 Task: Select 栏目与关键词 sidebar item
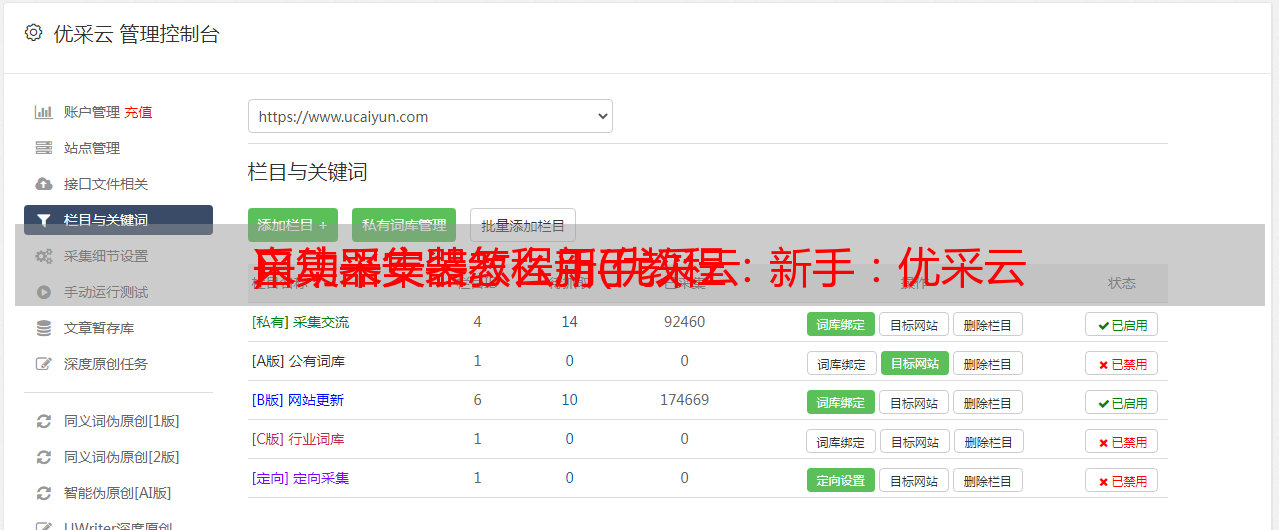[x=118, y=220]
